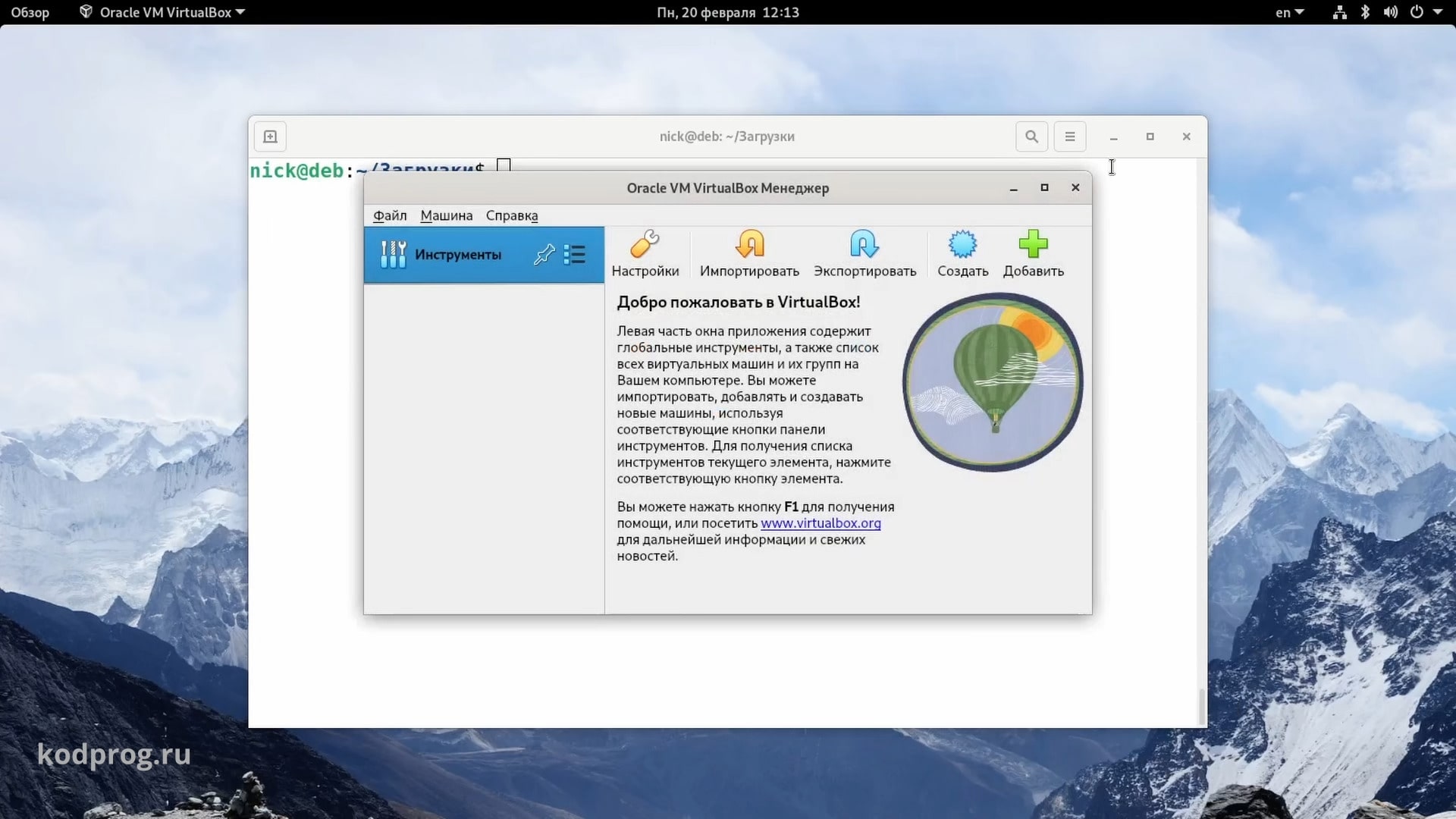The width and height of the screenshot is (1456, 819).
Task: Open the en keyboard layout dropdown
Action: point(1289,12)
